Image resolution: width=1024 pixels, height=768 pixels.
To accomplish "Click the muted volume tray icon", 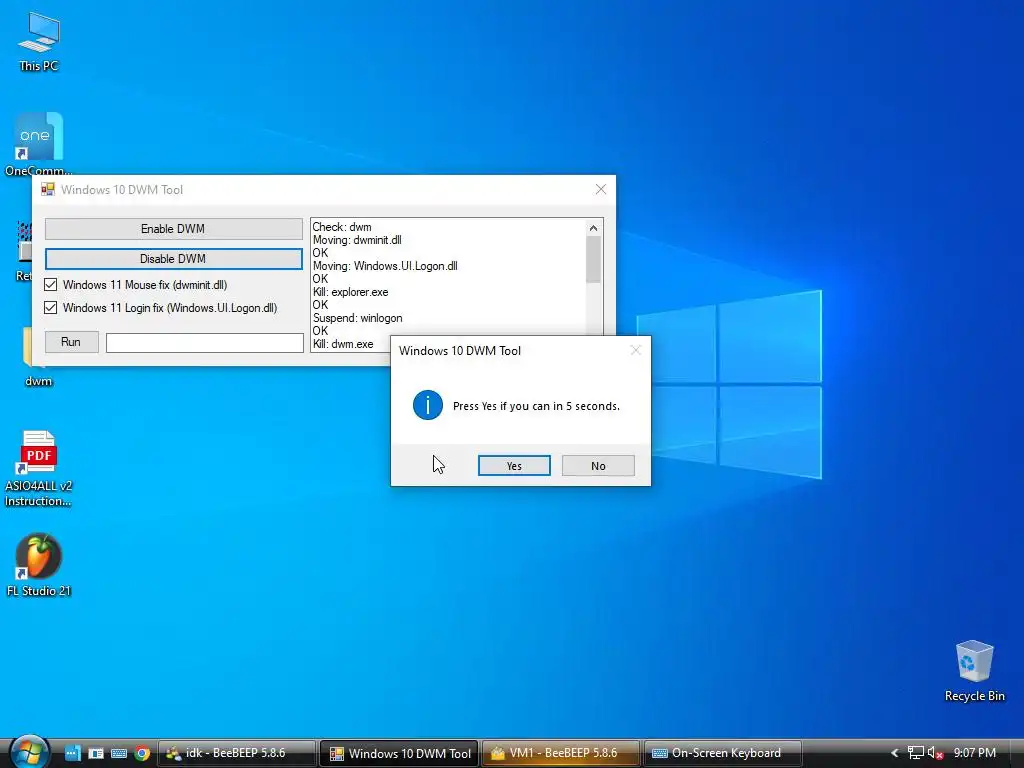I will coord(935,753).
